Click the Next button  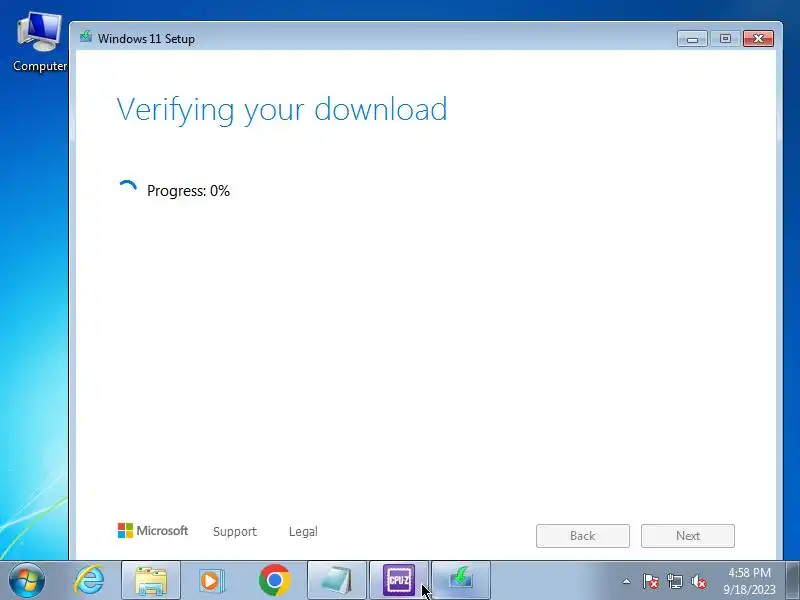pyautogui.click(x=688, y=536)
